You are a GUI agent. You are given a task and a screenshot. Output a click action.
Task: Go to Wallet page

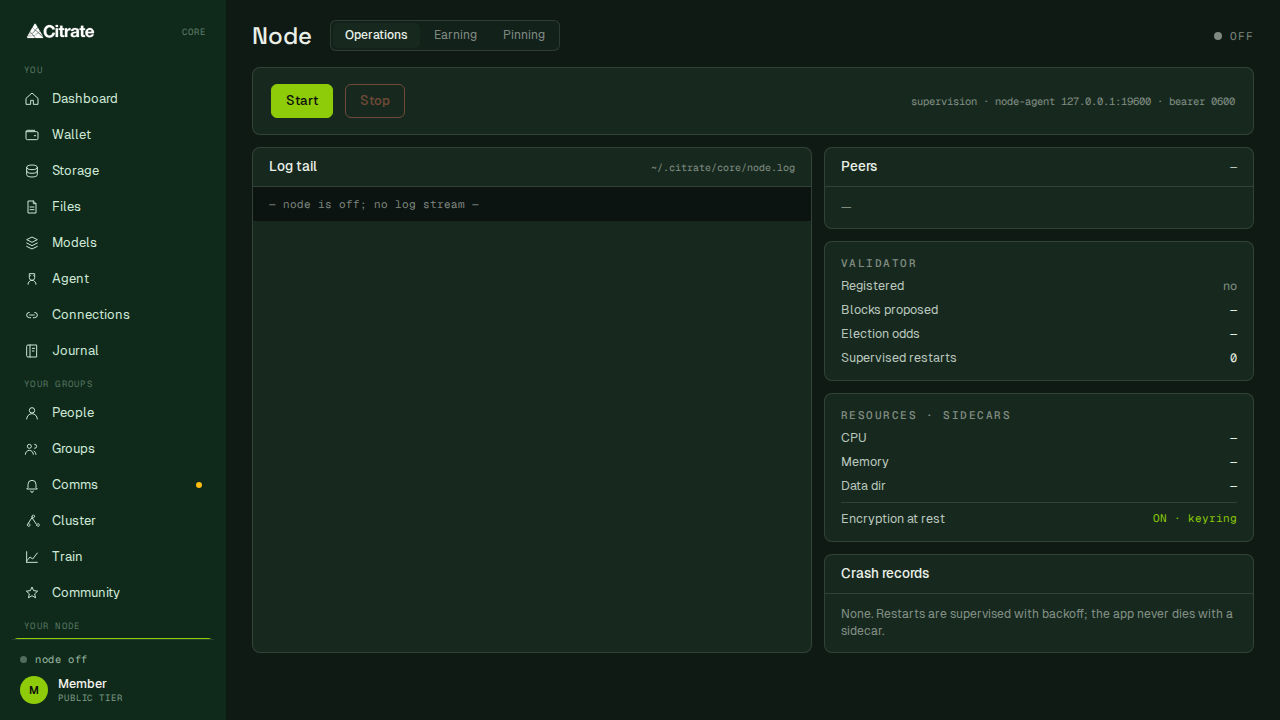(113, 135)
